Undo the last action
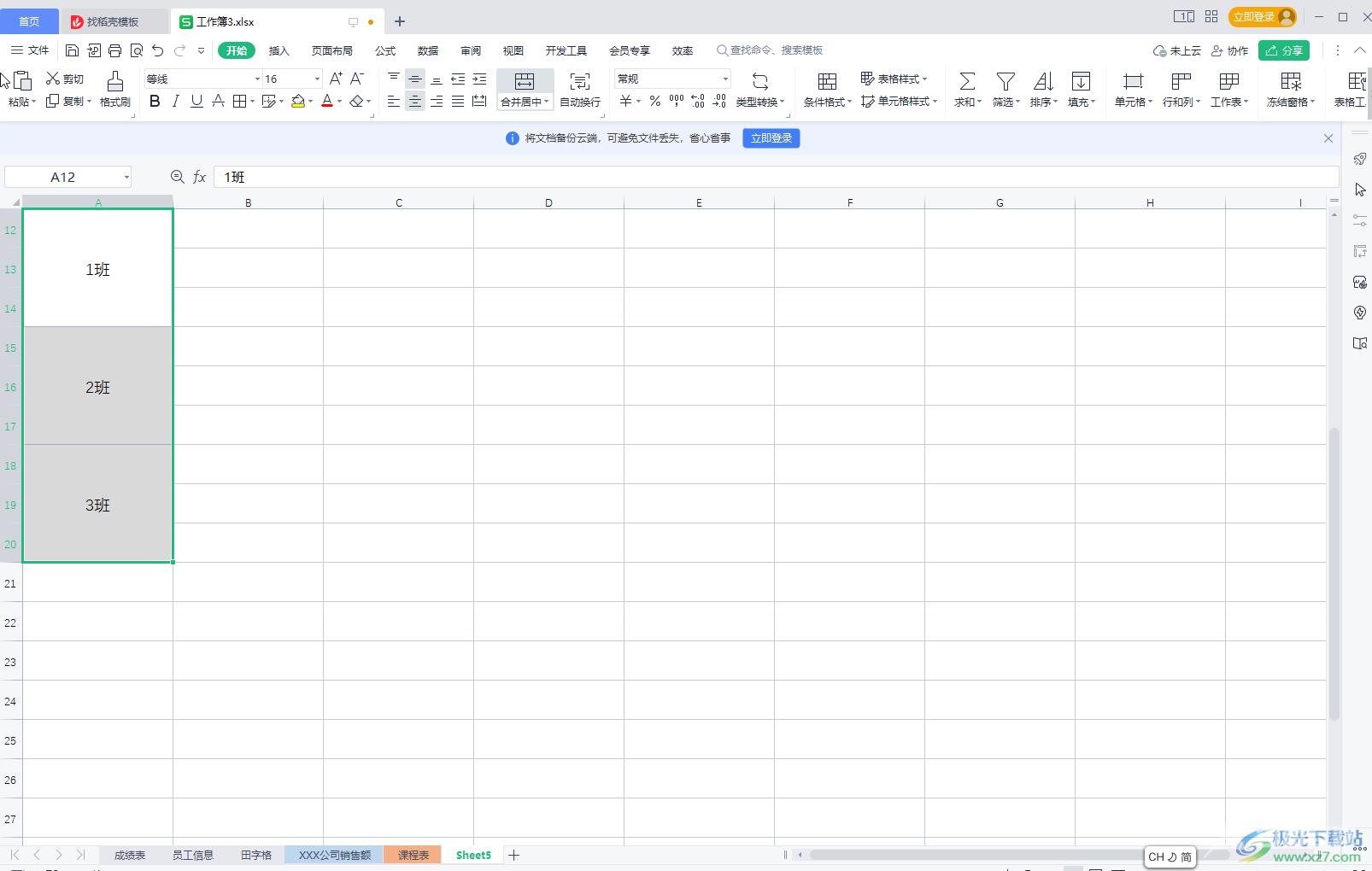The image size is (1372, 871). point(158,50)
